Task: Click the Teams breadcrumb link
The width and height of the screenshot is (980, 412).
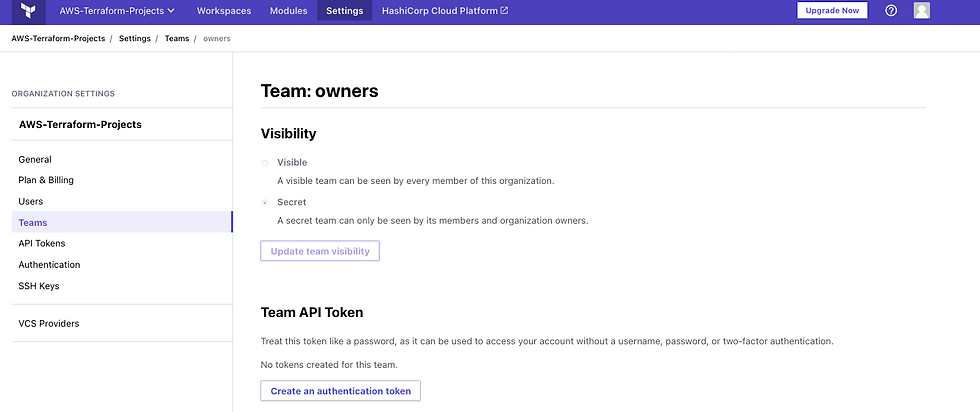Action: coord(177,38)
